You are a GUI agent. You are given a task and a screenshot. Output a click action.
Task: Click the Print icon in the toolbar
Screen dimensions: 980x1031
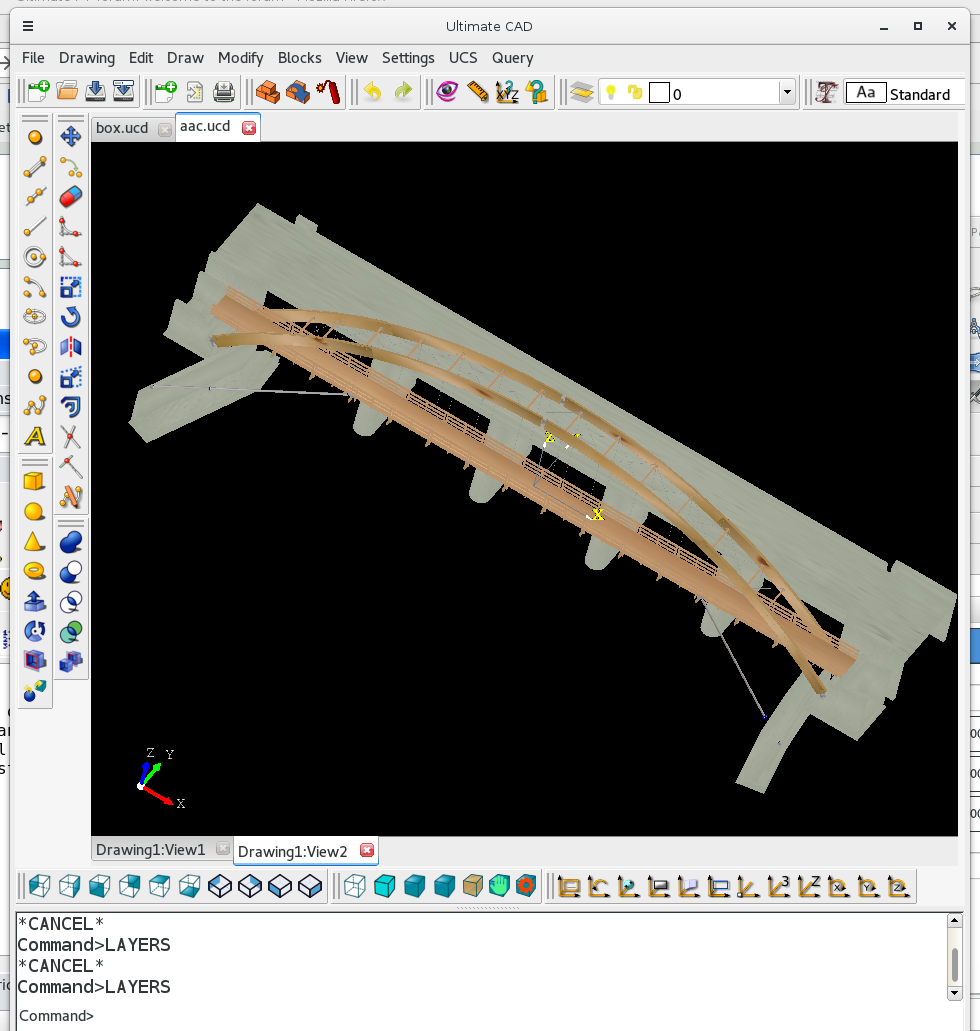[x=224, y=93]
